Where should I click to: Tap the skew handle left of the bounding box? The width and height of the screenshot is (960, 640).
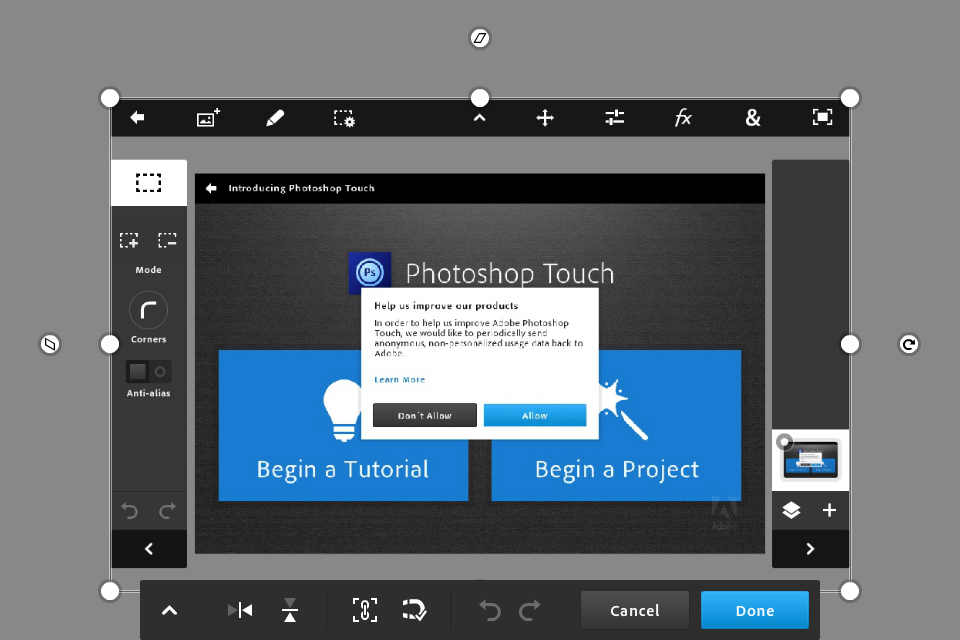click(50, 344)
